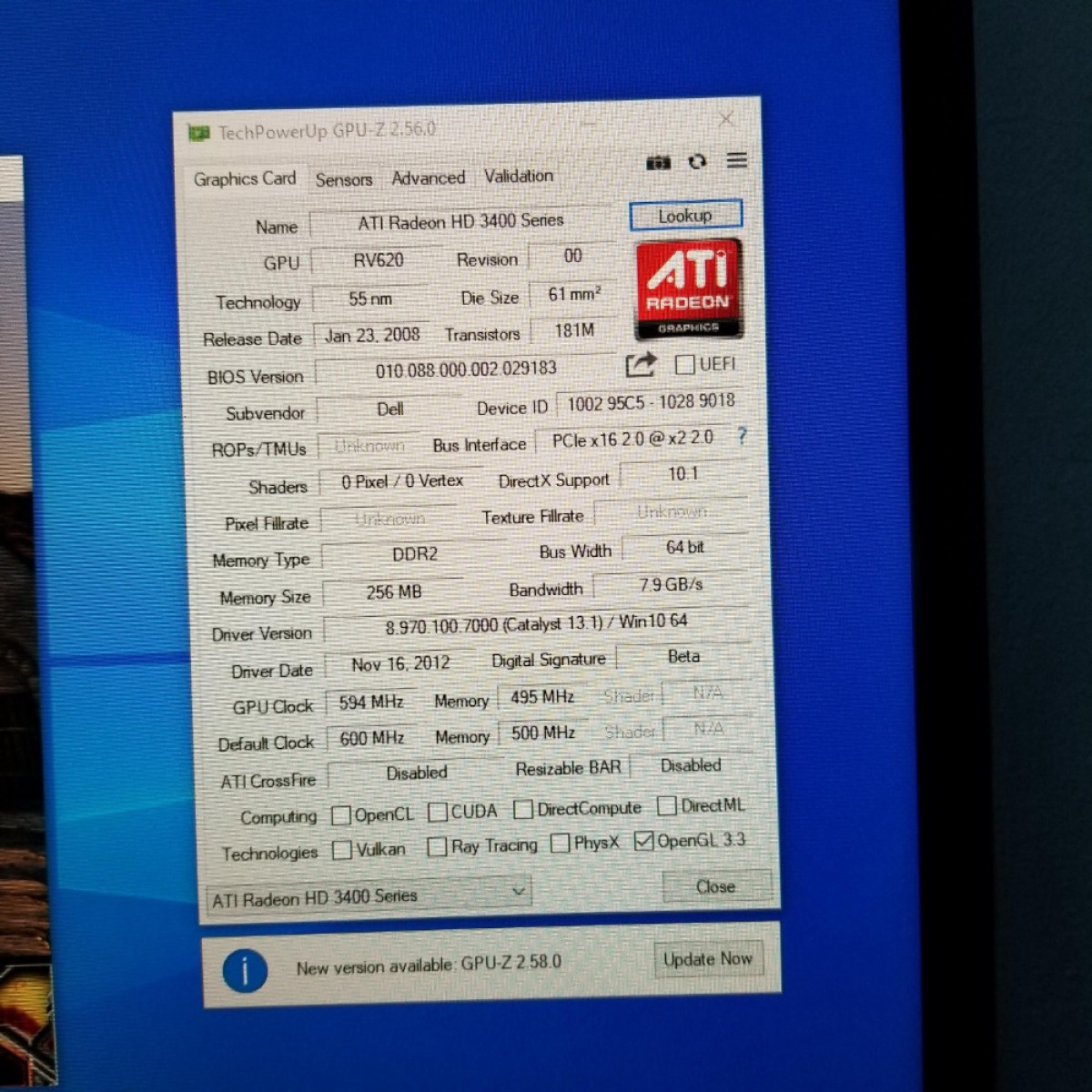Toggle the PhysX checkbox
This screenshot has width=1092, height=1092.
(561, 844)
